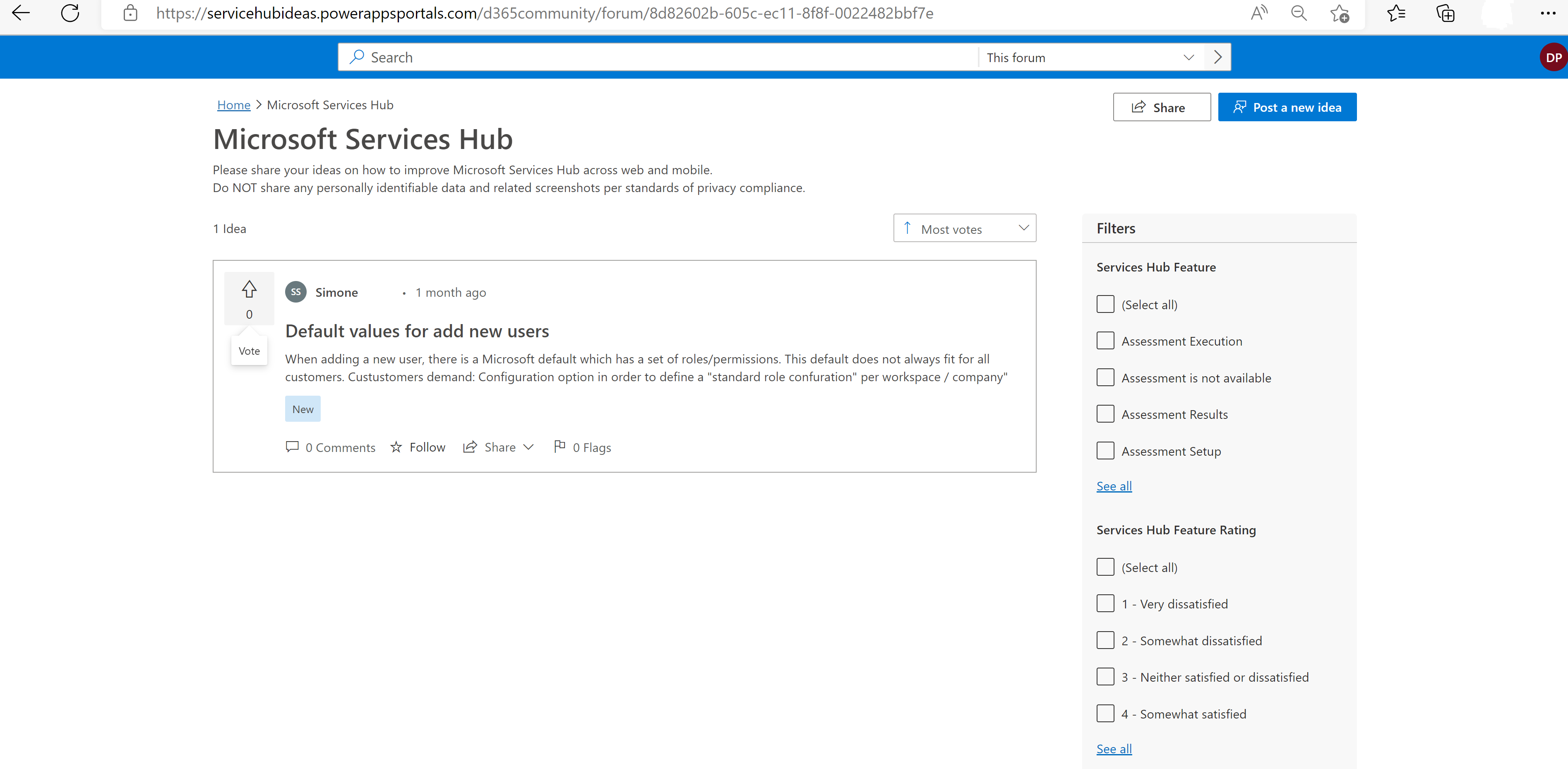Click the browser address bar URL

545,13
